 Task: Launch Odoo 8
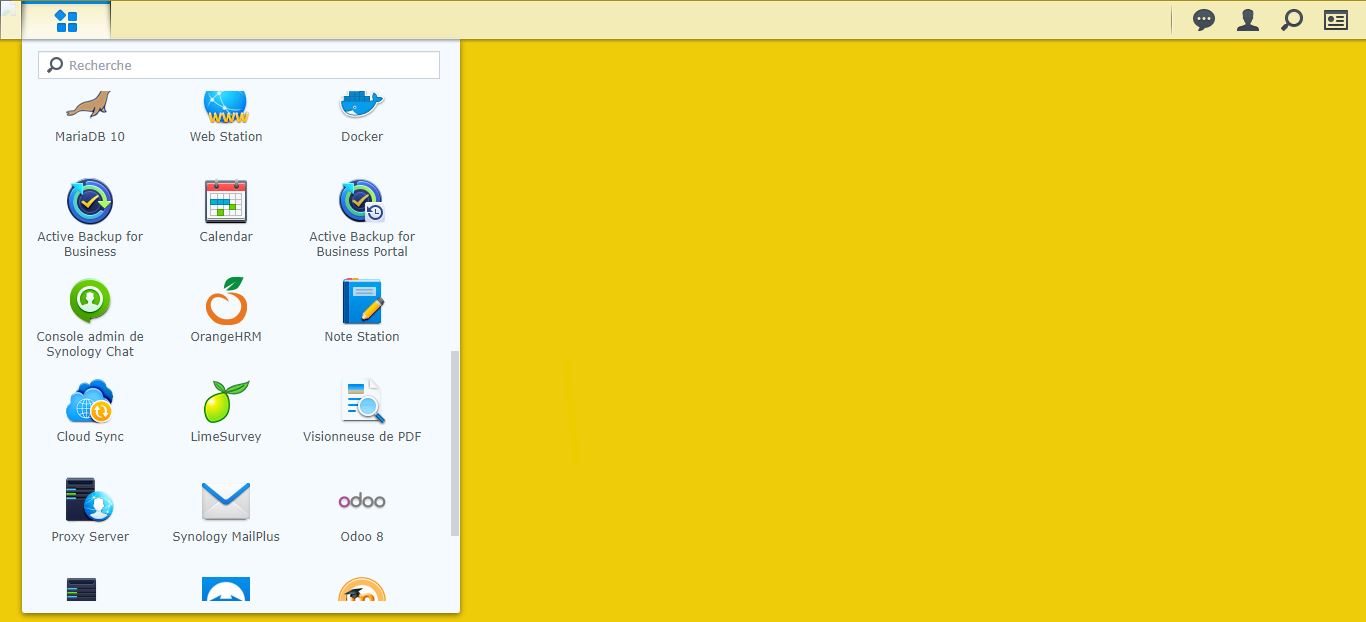(x=362, y=512)
